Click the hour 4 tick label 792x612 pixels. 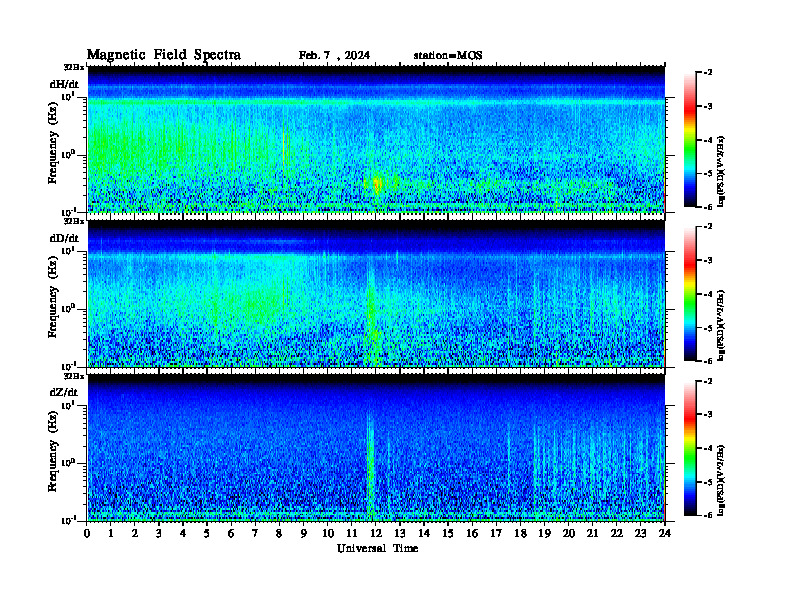click(x=183, y=534)
